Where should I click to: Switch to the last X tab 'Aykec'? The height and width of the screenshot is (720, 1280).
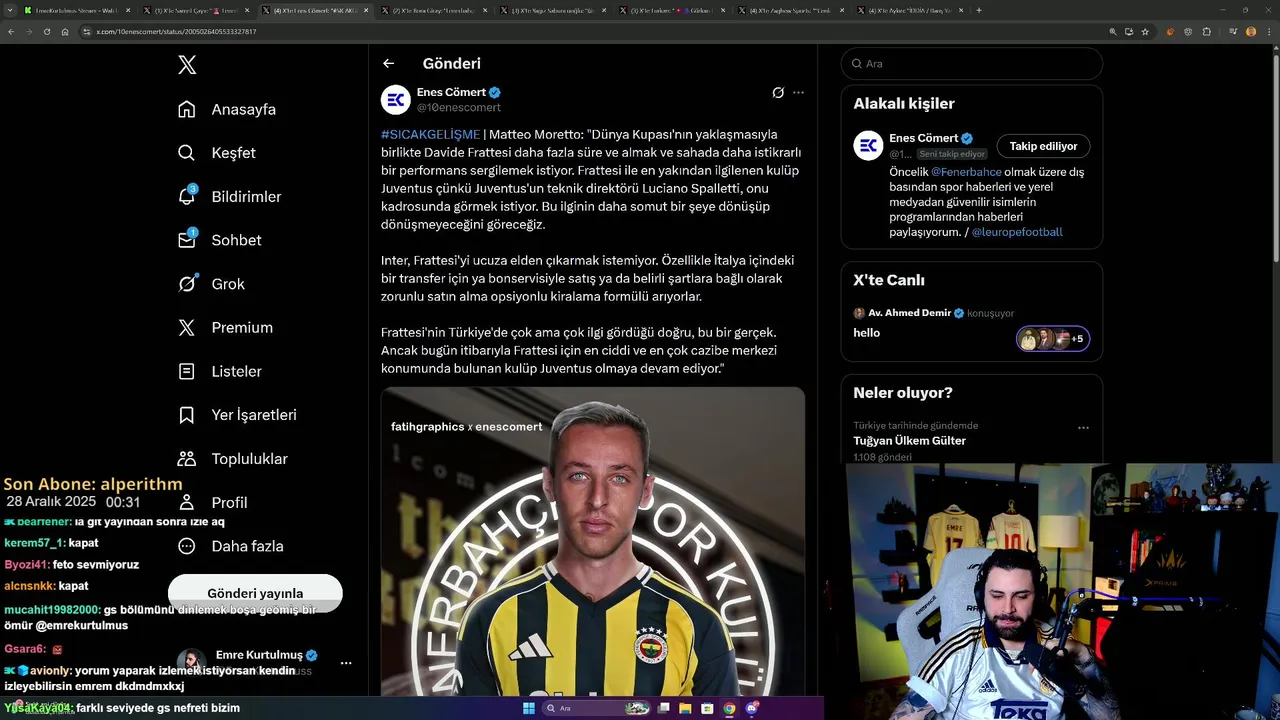point(910,10)
